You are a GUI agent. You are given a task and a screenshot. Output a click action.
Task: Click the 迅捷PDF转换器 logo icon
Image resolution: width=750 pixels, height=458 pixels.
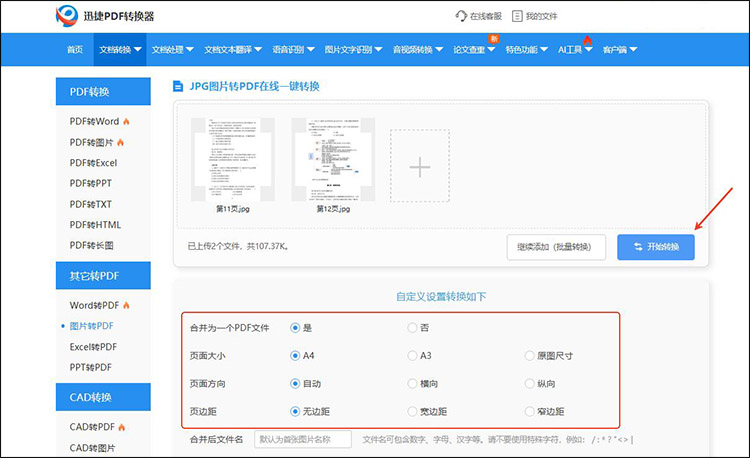click(66, 16)
